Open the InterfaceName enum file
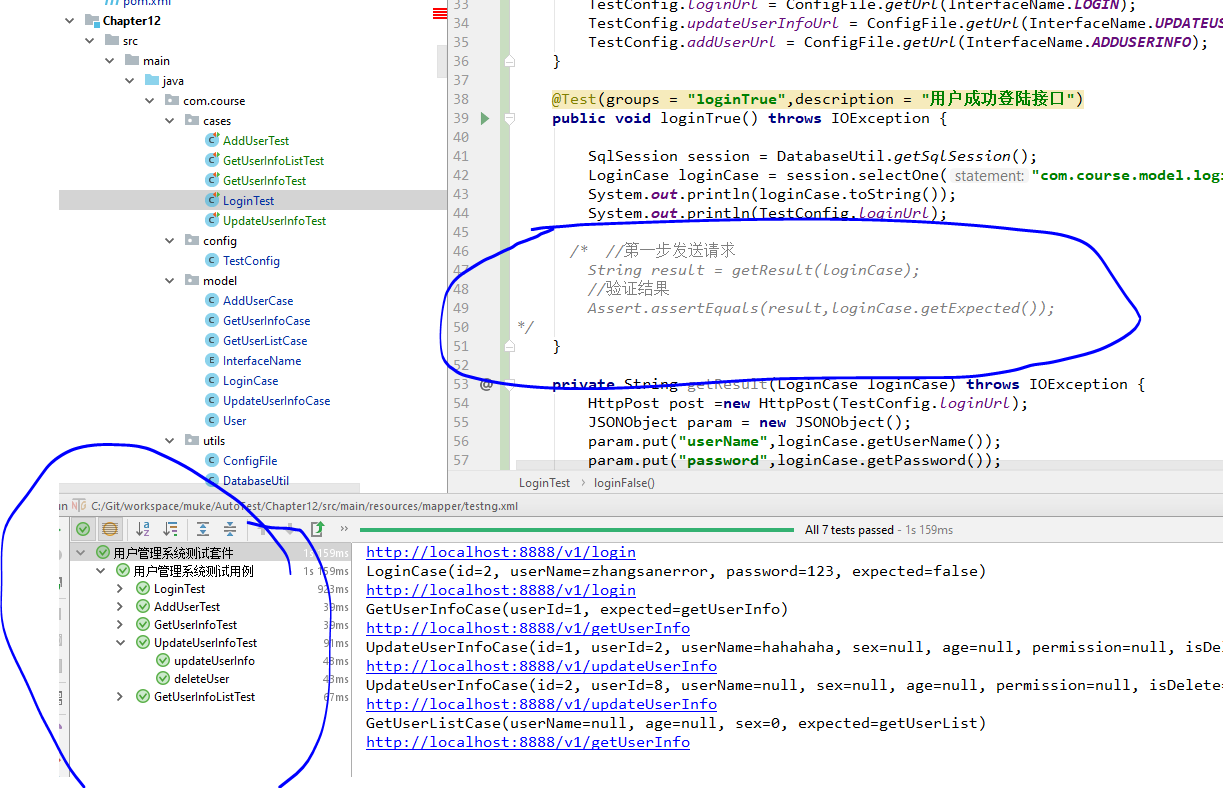Image resolution: width=1223 pixels, height=788 pixels. pyautogui.click(x=261, y=361)
